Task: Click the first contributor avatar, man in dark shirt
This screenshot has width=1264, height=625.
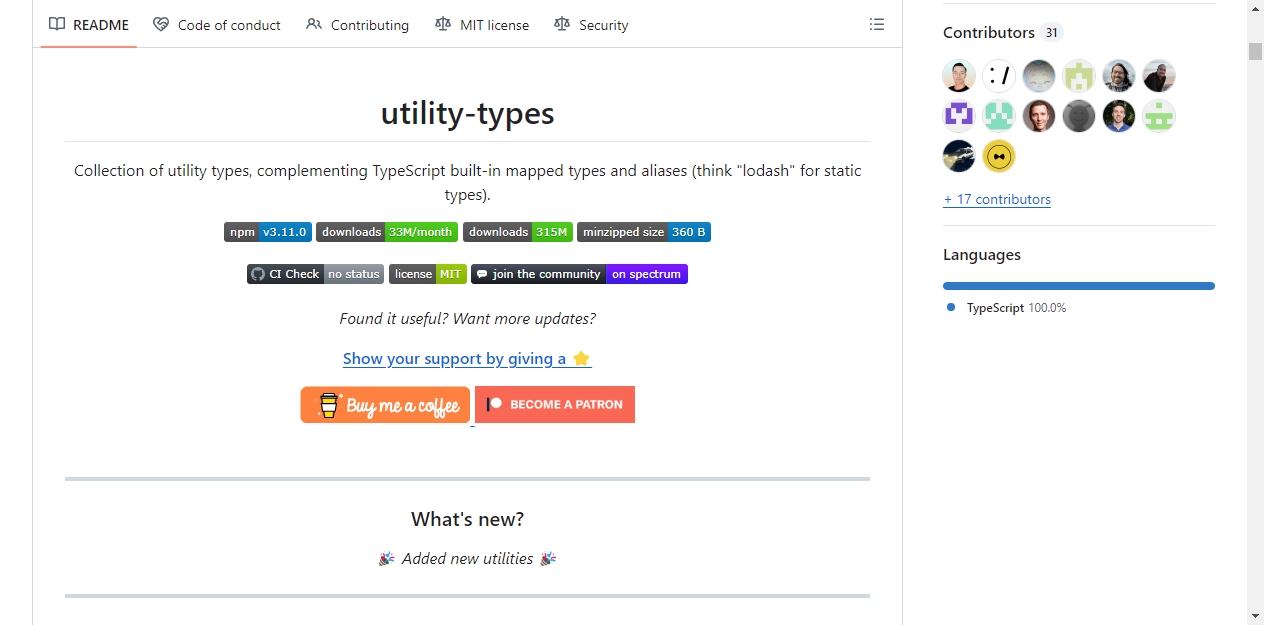Action: pyautogui.click(x=959, y=76)
